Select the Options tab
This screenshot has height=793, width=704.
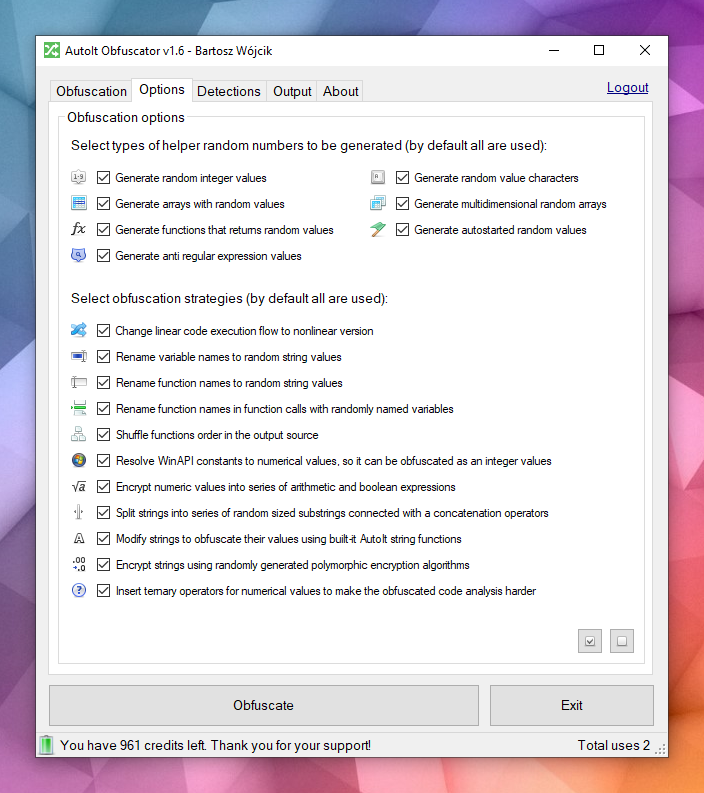tap(162, 90)
